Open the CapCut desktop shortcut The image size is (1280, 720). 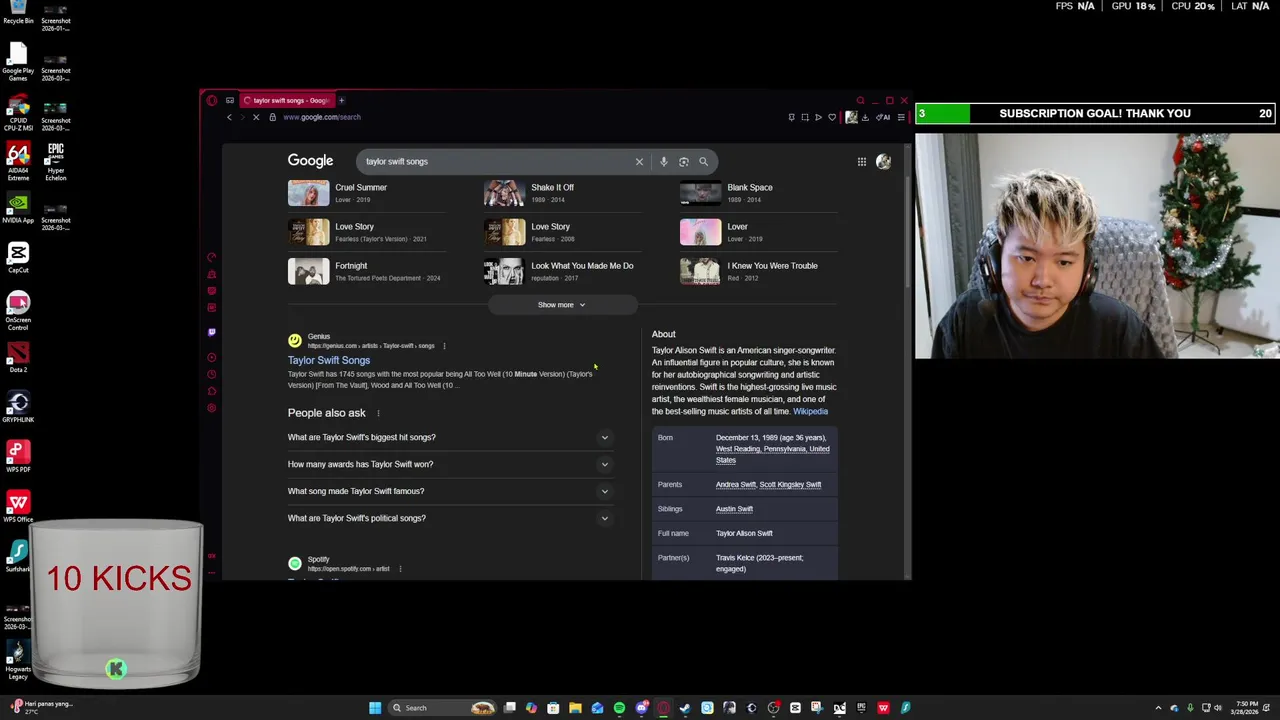(18, 257)
